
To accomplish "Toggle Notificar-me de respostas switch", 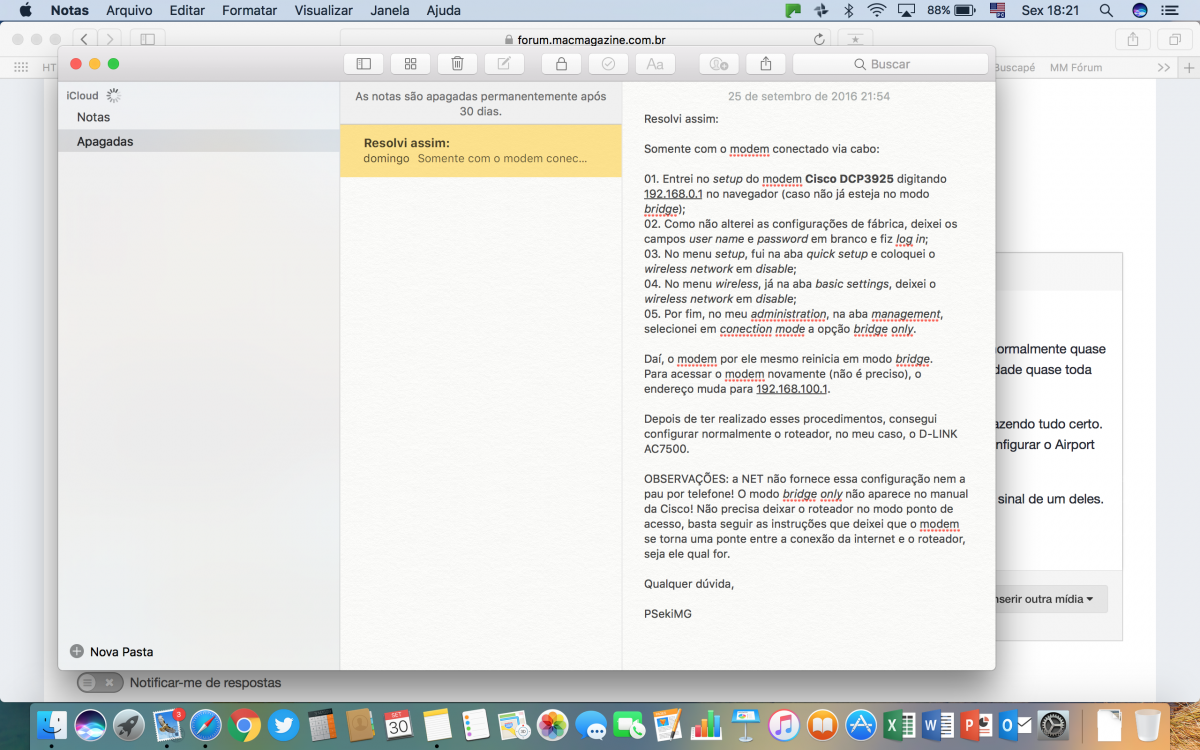I will 100,683.
